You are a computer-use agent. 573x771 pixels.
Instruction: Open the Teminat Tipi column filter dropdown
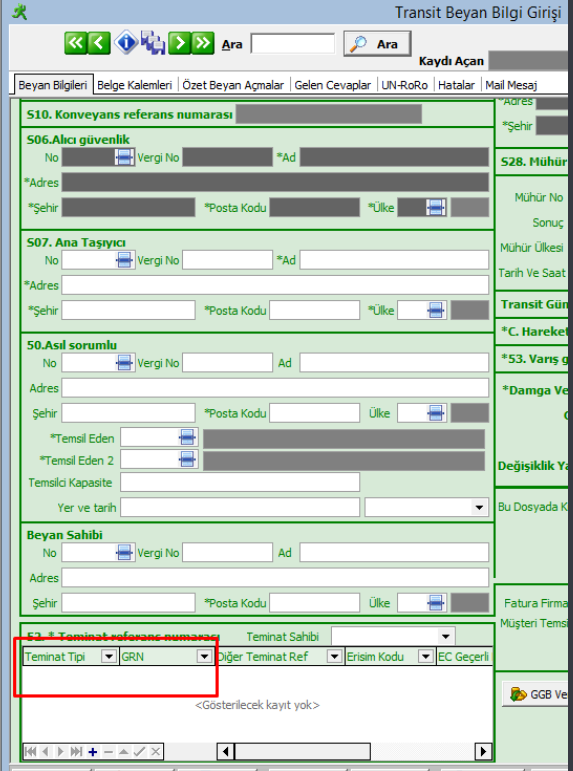(109, 656)
